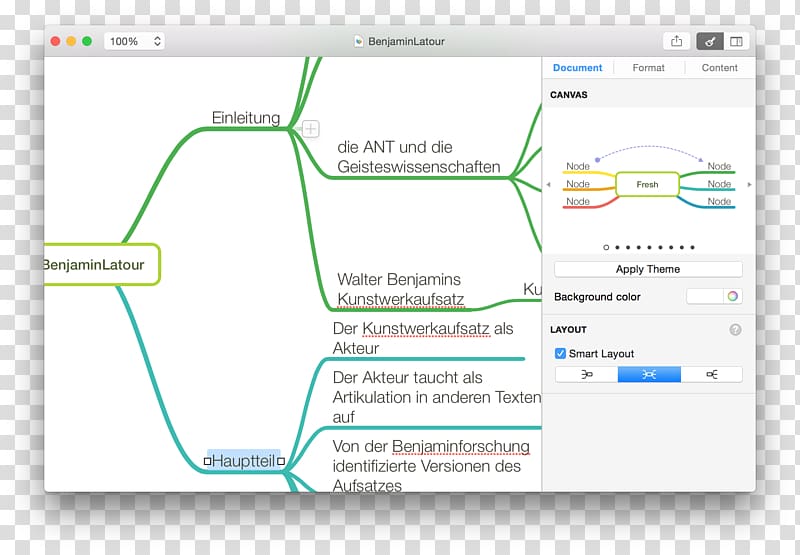Select the Fresh theme preview thumbnail
This screenshot has width=800, height=555.
648,180
